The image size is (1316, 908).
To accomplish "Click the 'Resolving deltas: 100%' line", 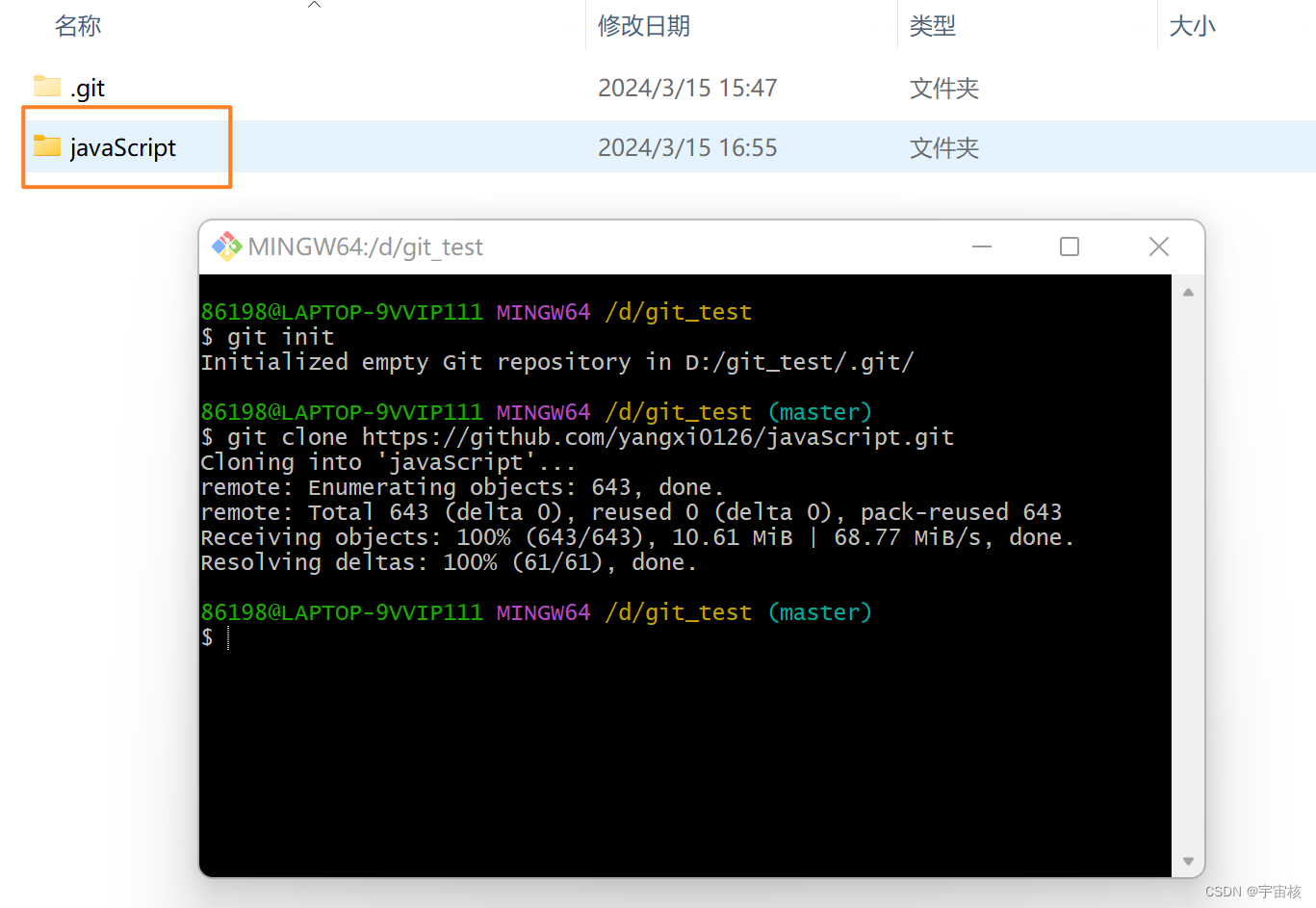I will point(449,562).
